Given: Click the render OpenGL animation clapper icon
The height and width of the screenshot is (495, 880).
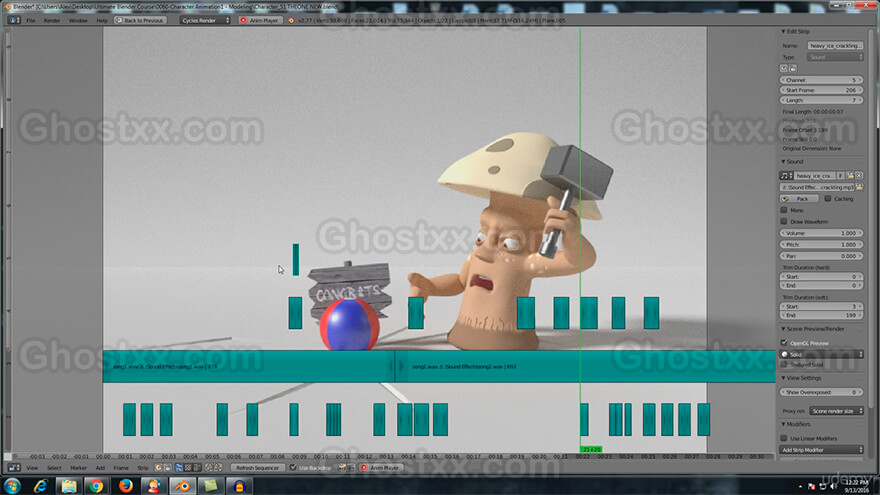Looking at the screenshot, I should pyautogui.click(x=351, y=468).
